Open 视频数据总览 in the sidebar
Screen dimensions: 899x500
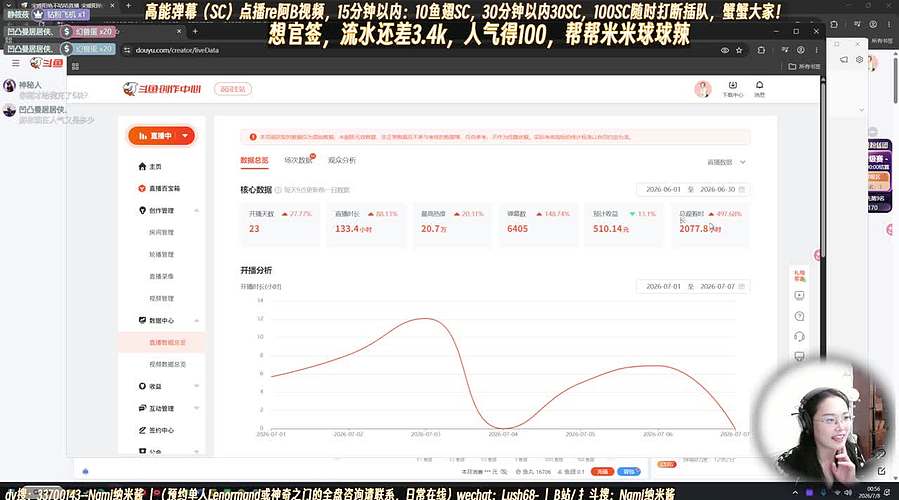click(x=167, y=364)
